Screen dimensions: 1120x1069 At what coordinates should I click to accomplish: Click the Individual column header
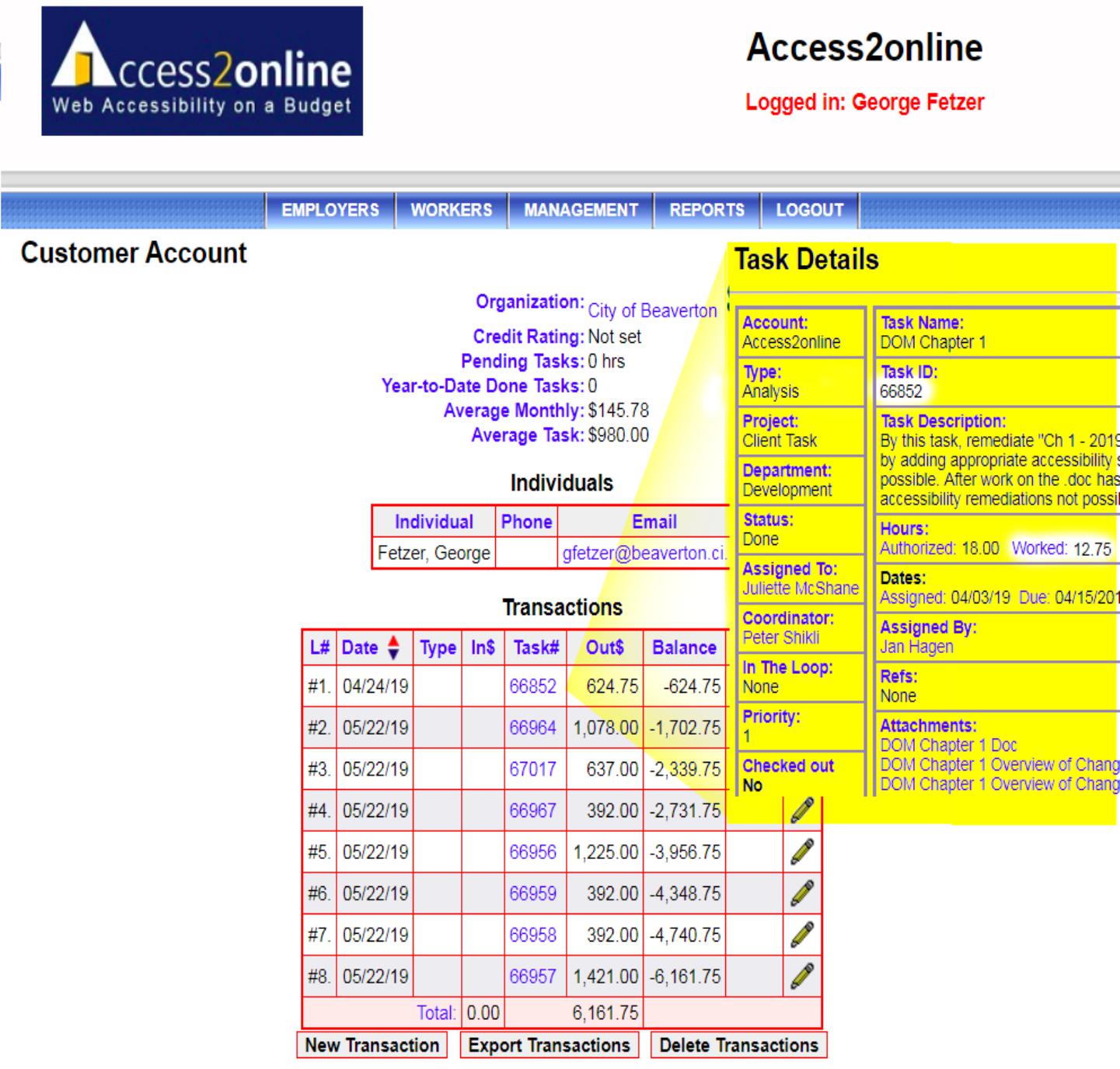[x=434, y=522]
